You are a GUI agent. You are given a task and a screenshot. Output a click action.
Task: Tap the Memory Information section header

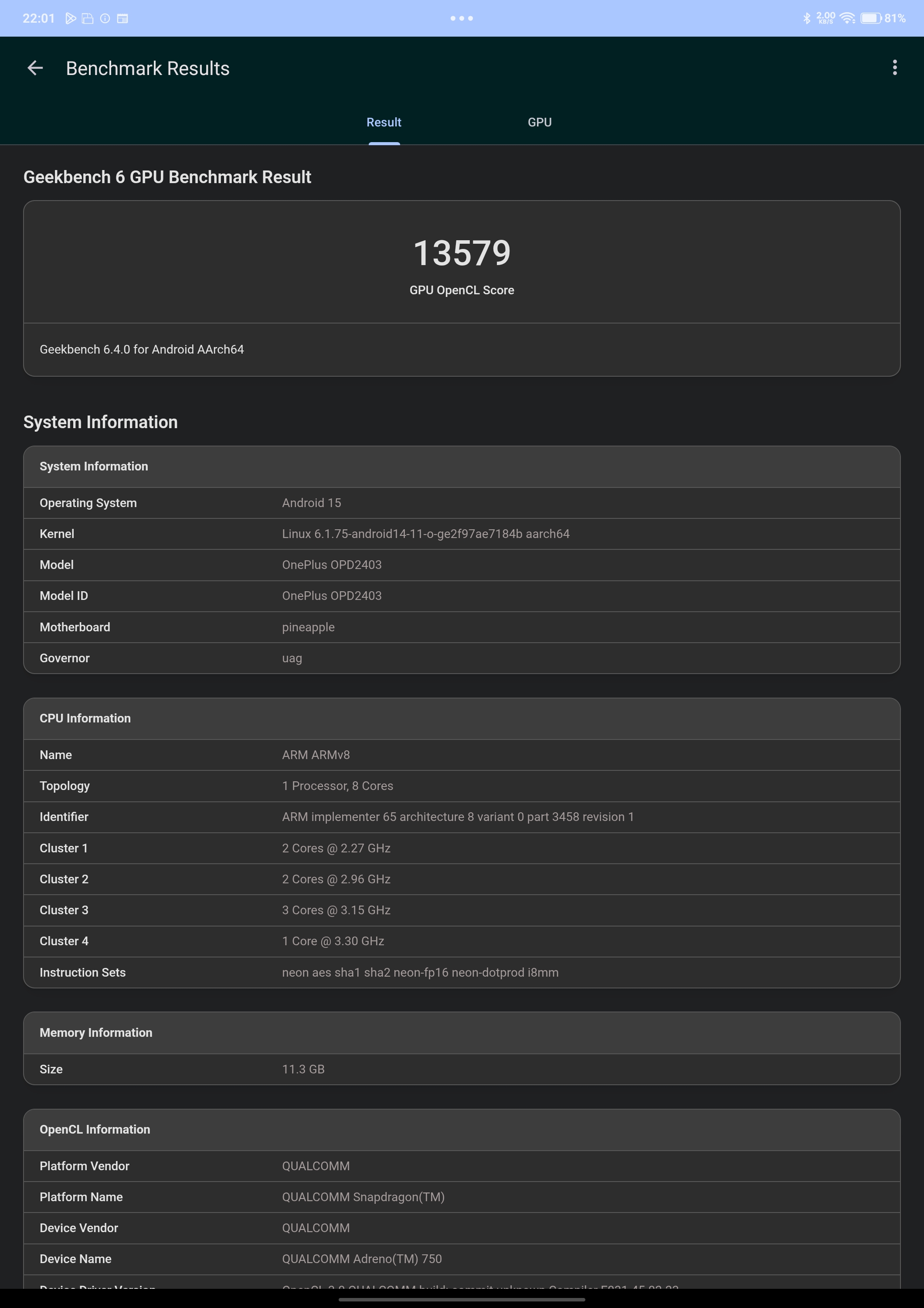462,1033
